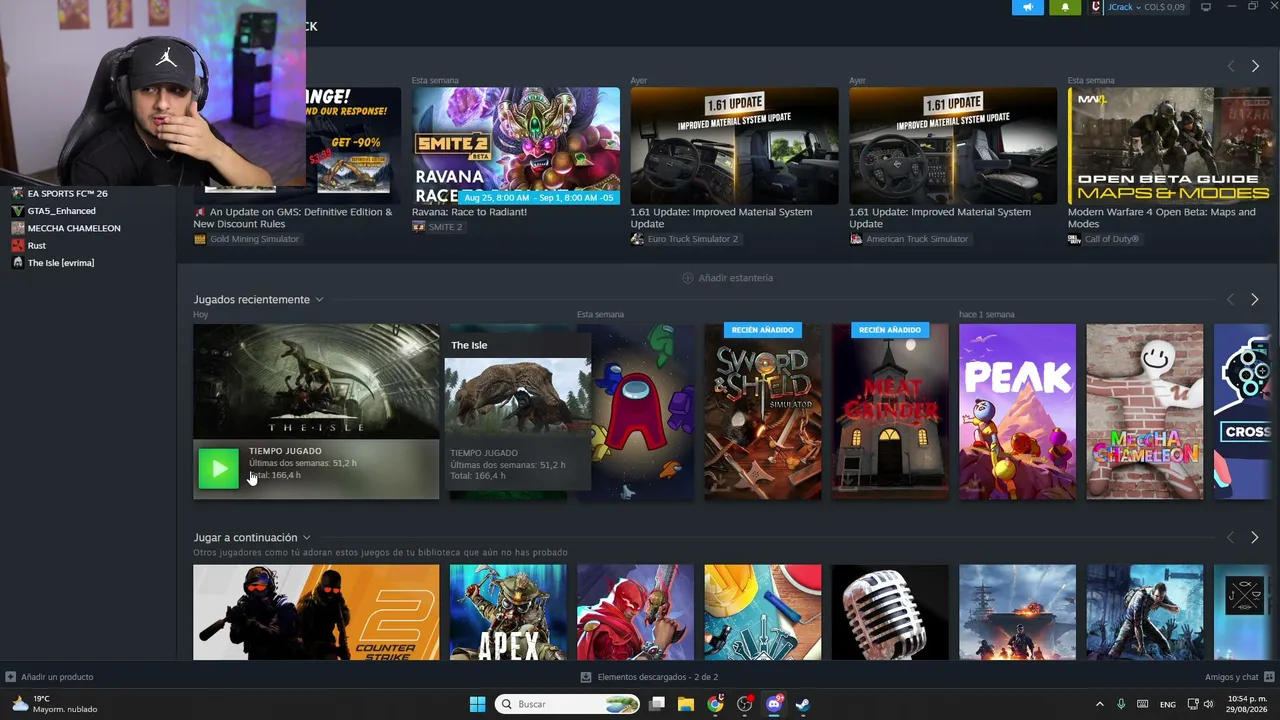Go back in the Jugar a continuación shelf
Image resolution: width=1280 pixels, height=720 pixels.
pyautogui.click(x=1231, y=538)
